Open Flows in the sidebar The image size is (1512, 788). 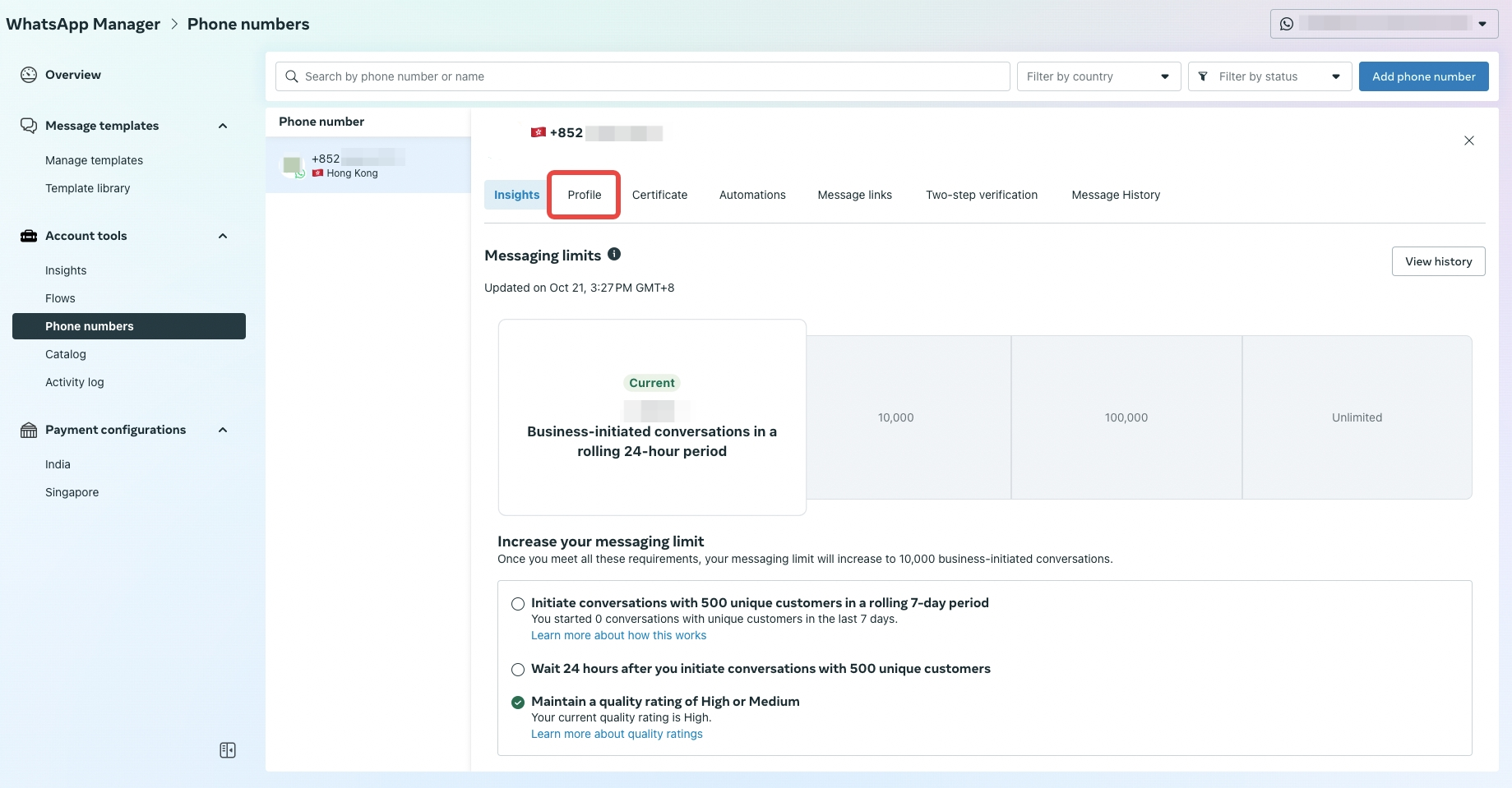(60, 298)
